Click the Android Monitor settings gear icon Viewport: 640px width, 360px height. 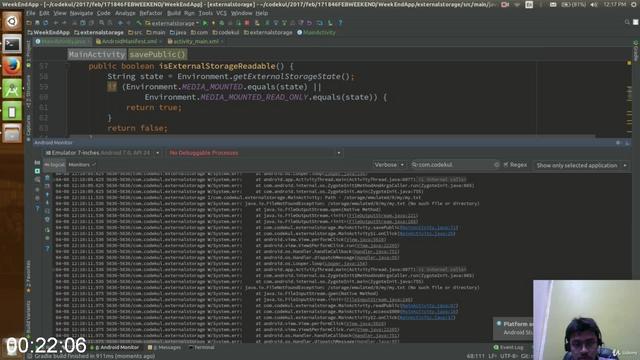point(618,143)
